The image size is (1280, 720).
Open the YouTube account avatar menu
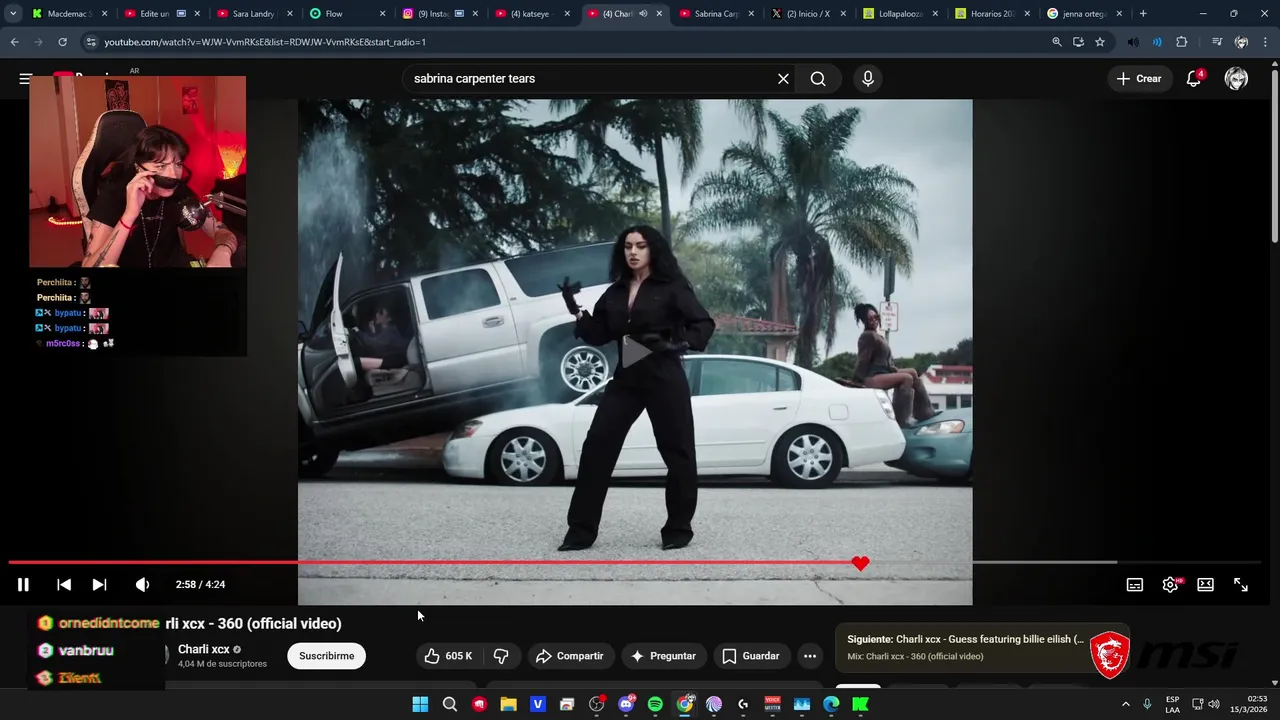click(1236, 79)
